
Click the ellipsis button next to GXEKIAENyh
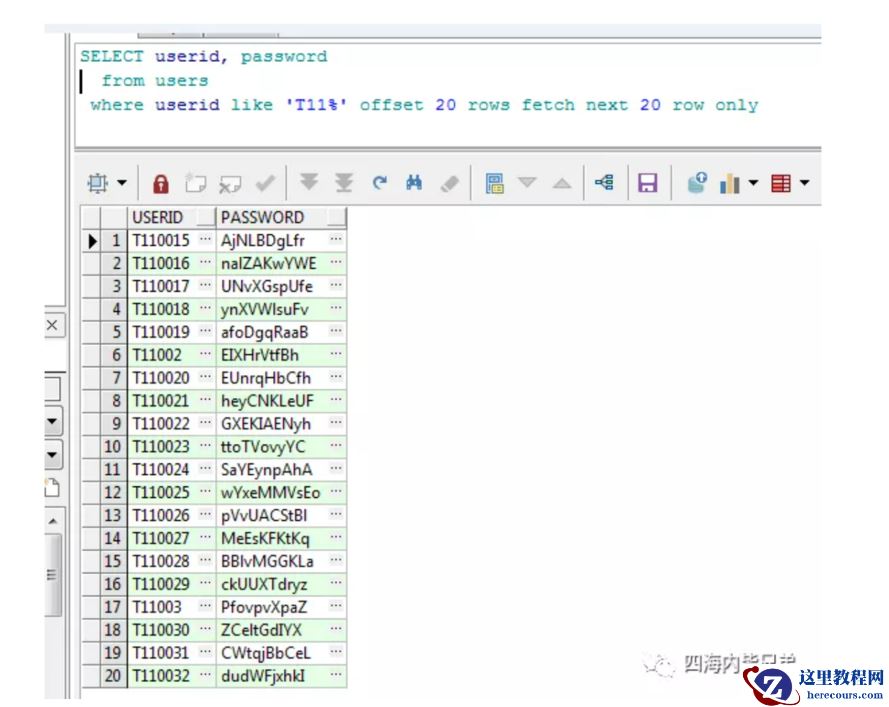[336, 422]
